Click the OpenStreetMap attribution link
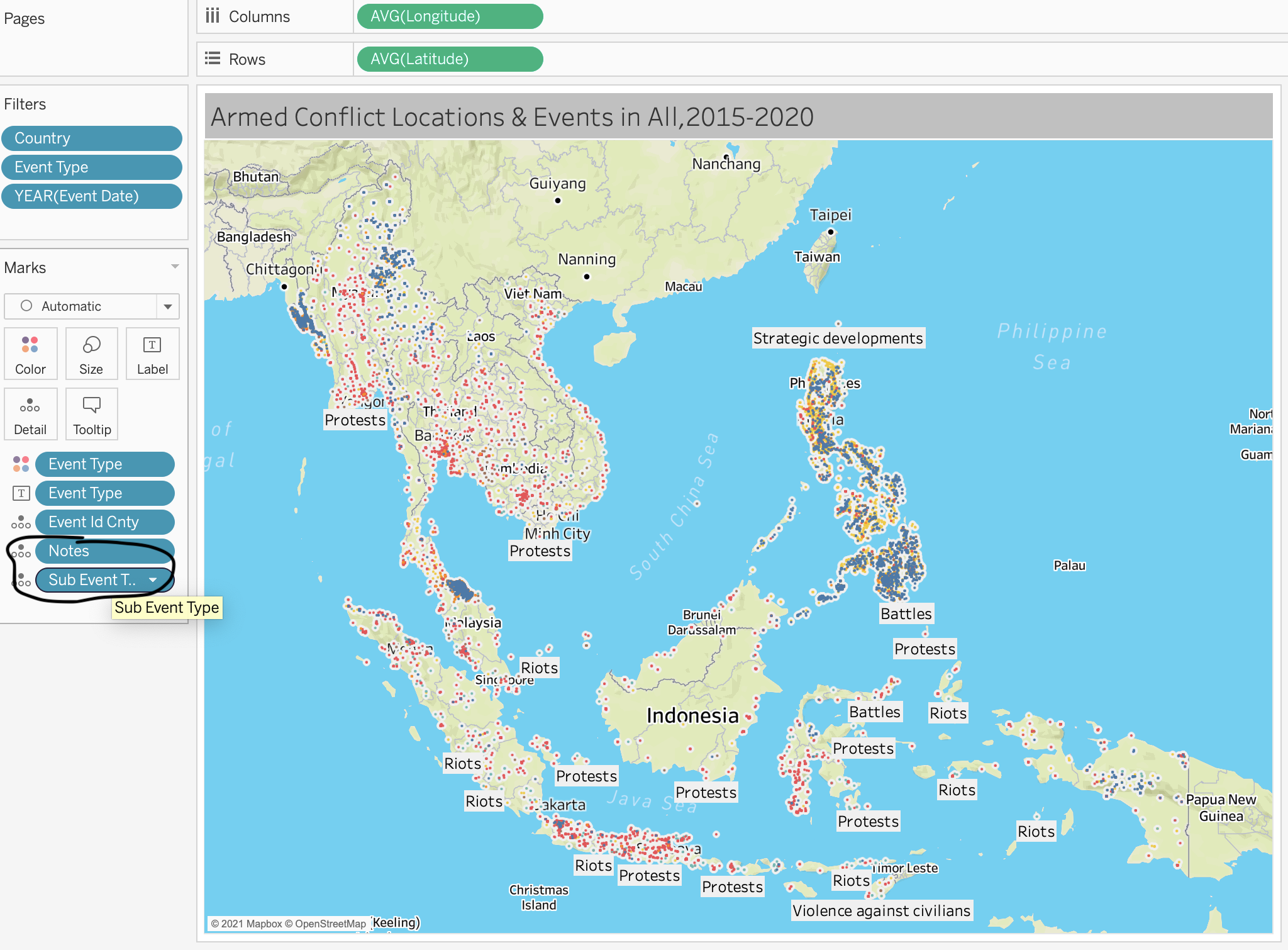This screenshot has width=1288, height=950. click(x=330, y=924)
